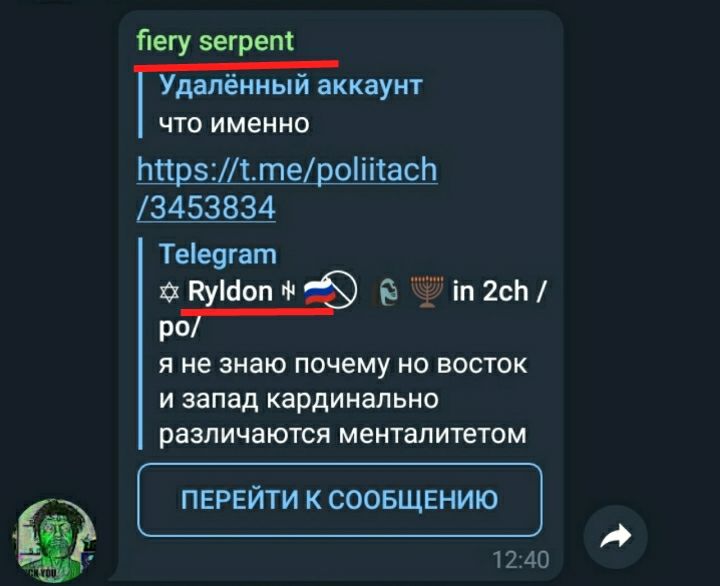This screenshot has width=720, height=586.
Task: Click the 'ПЕРЕЙТИ К СООБЩЕНИЮ' button
Action: 340,500
